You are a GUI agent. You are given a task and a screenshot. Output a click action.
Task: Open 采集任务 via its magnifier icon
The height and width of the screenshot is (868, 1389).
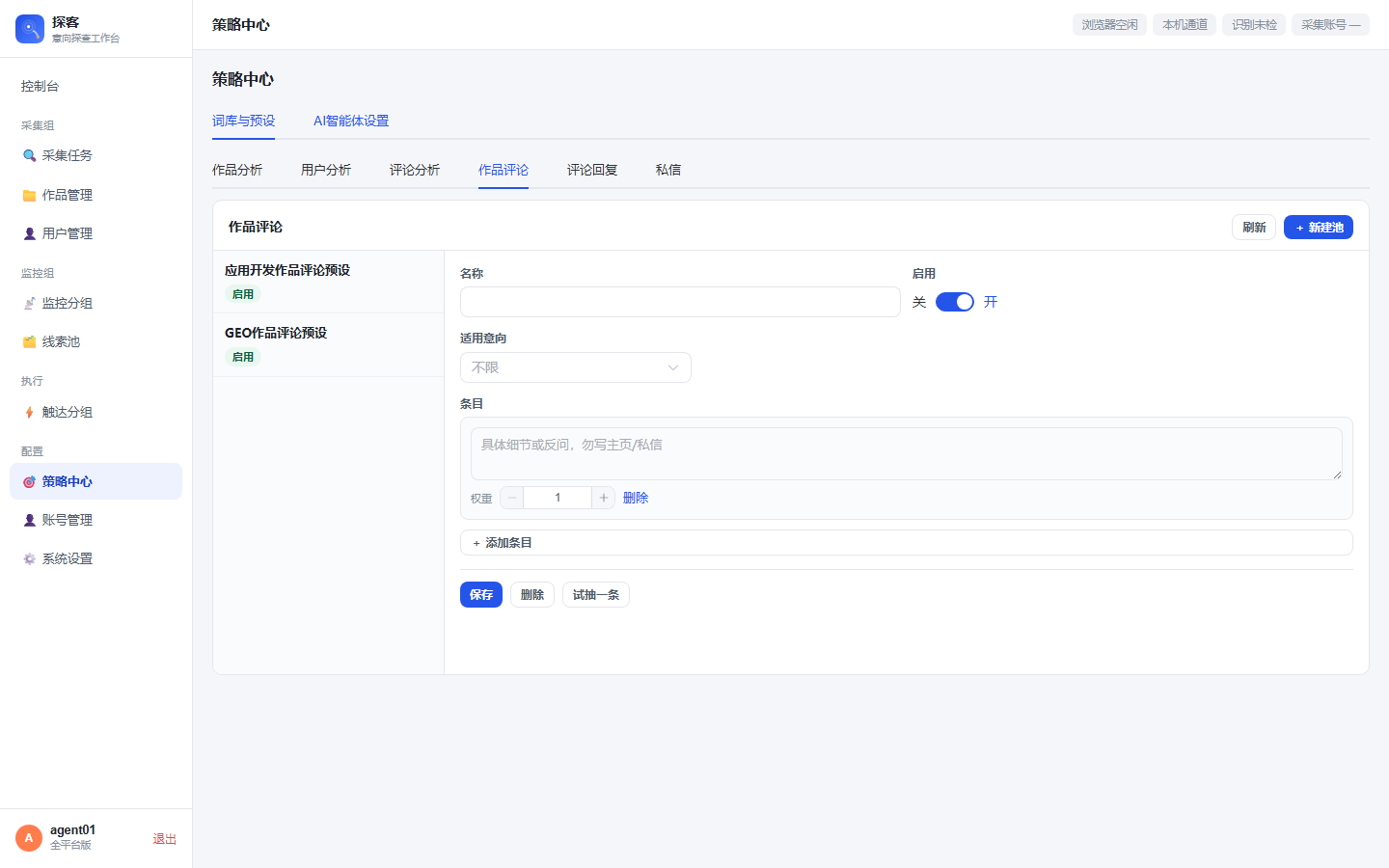click(x=29, y=155)
